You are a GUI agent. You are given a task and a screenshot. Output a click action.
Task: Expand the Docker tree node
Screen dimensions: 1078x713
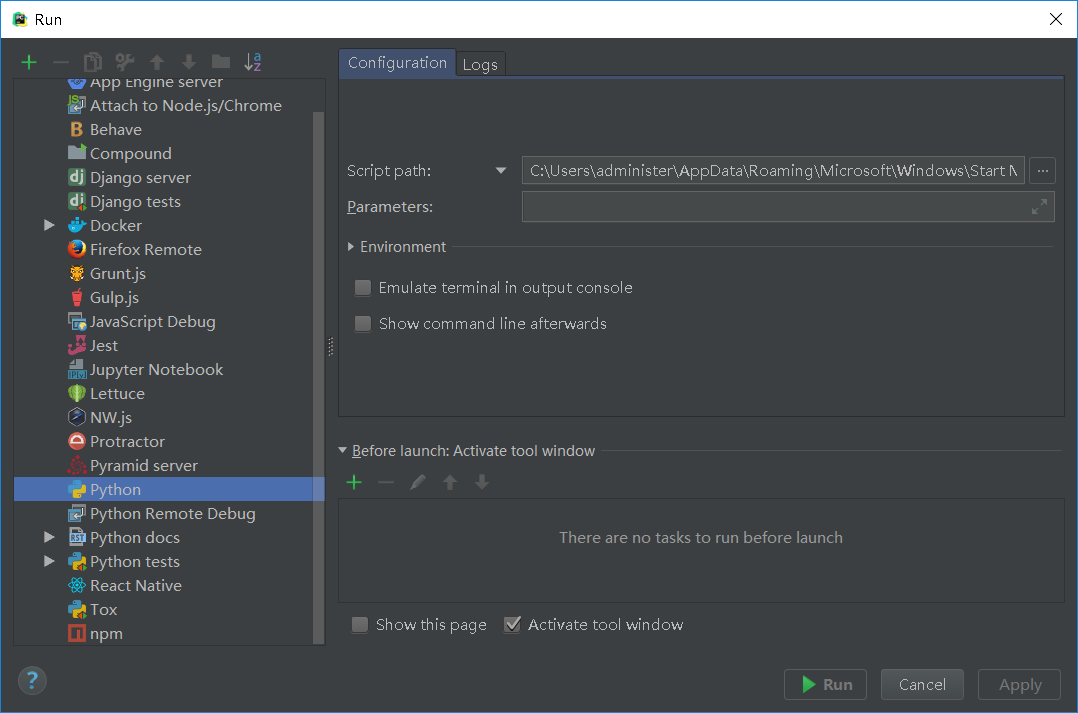[x=49, y=226]
